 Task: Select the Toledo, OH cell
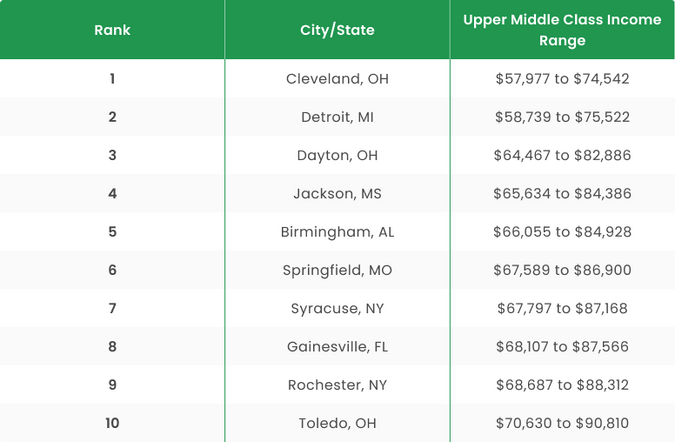[337, 423]
